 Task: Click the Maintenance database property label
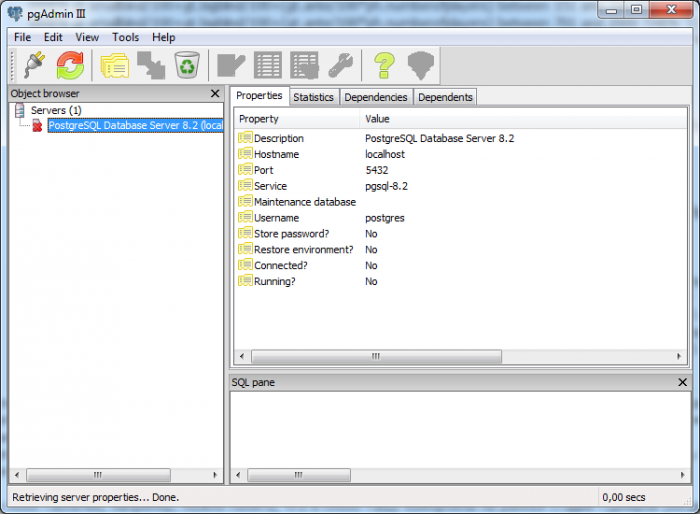tap(305, 202)
